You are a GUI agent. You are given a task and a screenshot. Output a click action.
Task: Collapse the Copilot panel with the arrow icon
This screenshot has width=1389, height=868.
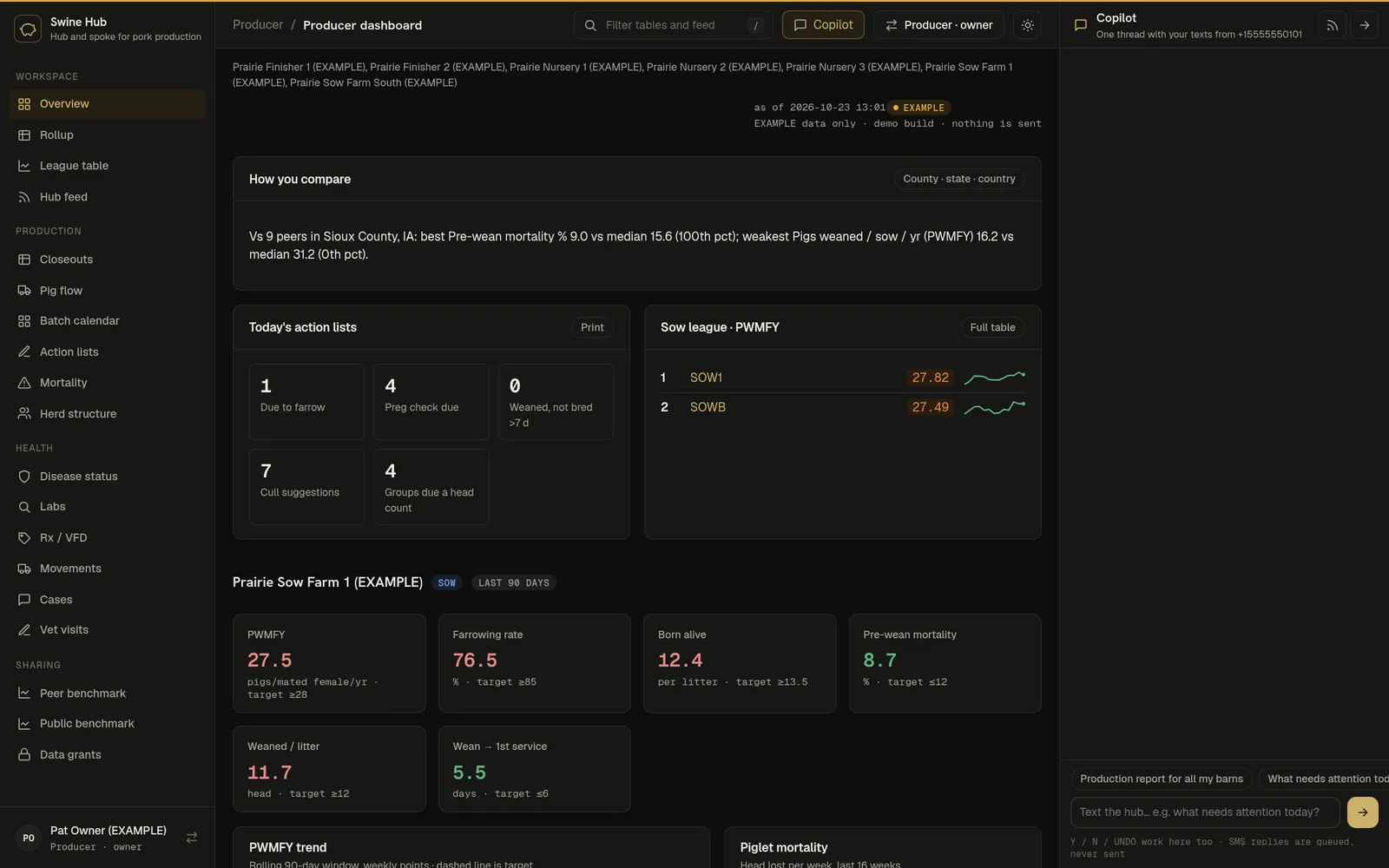tap(1365, 25)
